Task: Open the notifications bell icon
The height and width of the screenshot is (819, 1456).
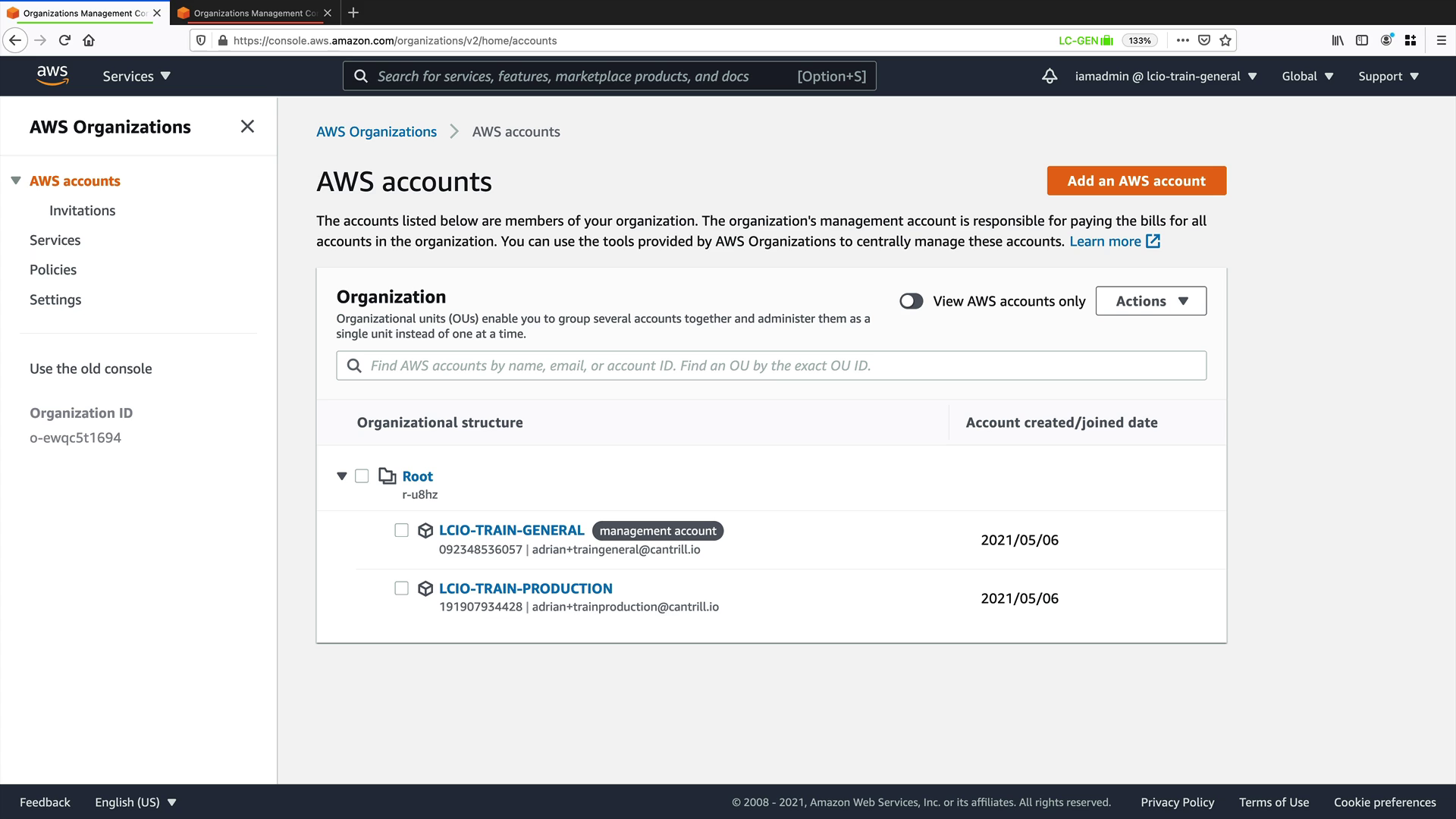Action: pyautogui.click(x=1050, y=76)
